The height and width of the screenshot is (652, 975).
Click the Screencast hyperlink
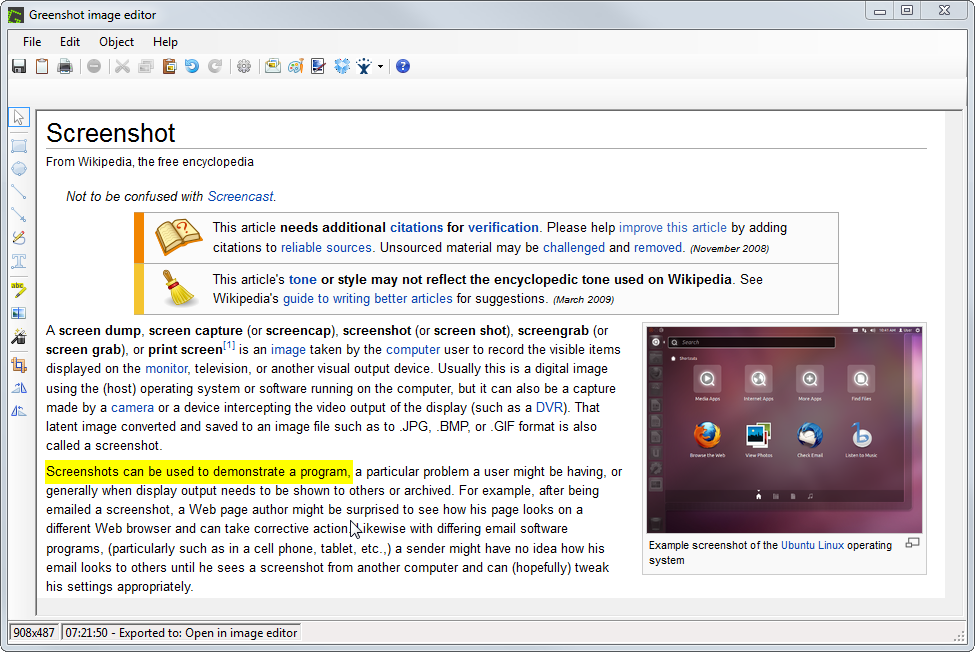(240, 196)
